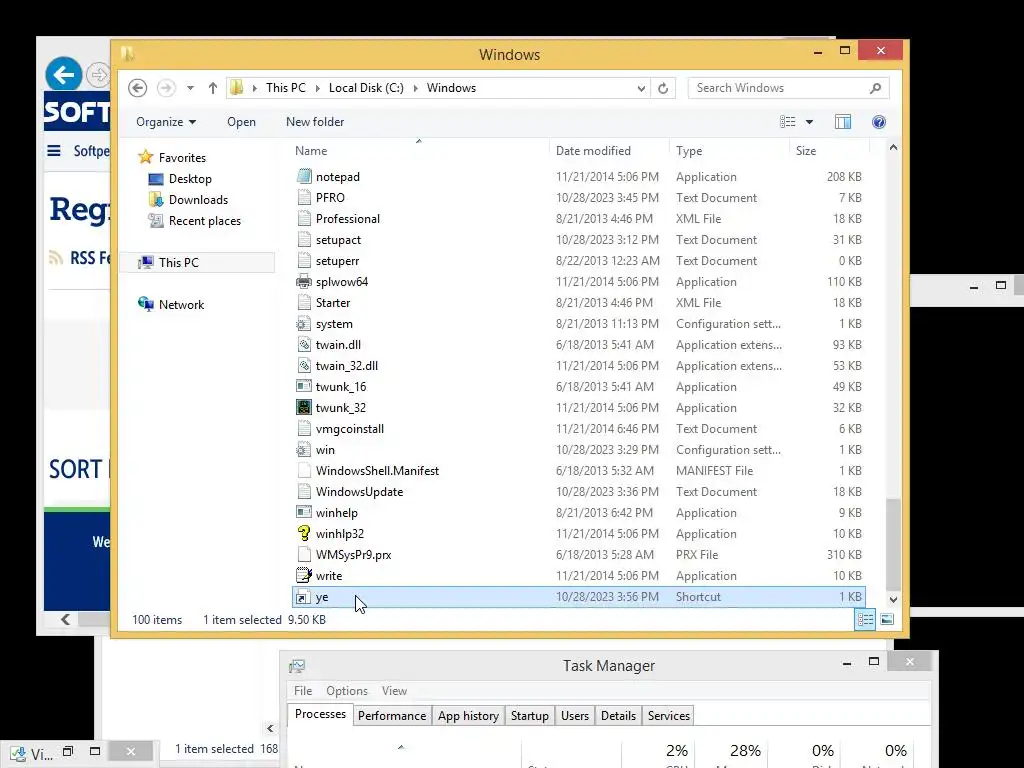The height and width of the screenshot is (768, 1024).
Task: Open address bar history dropdown
Action: pyautogui.click(x=641, y=88)
